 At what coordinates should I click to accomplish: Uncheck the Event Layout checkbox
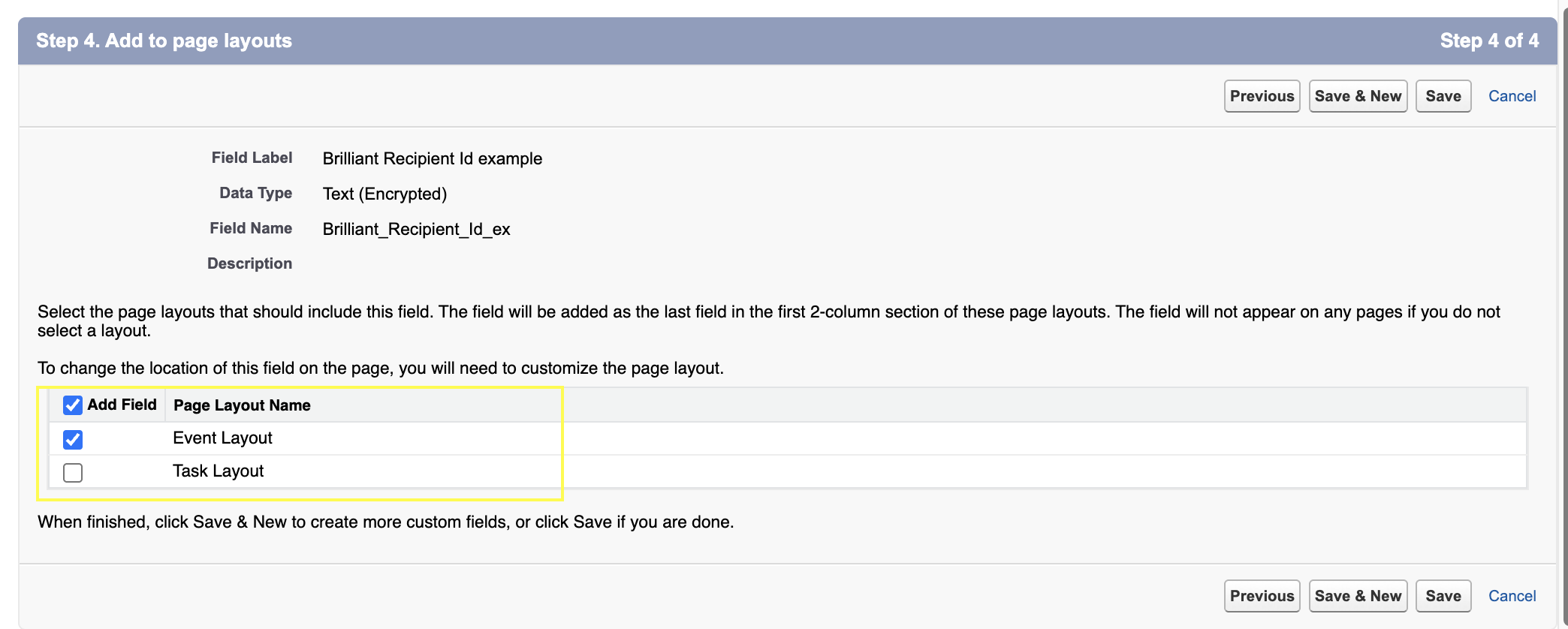coord(73,439)
